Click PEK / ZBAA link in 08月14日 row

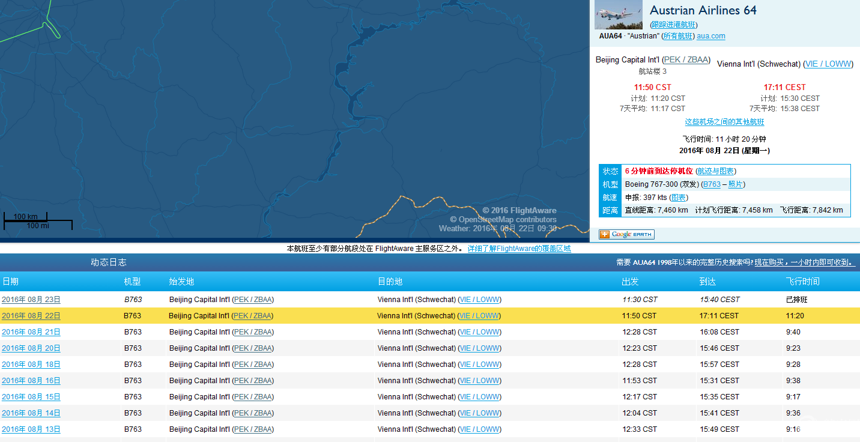point(252,413)
